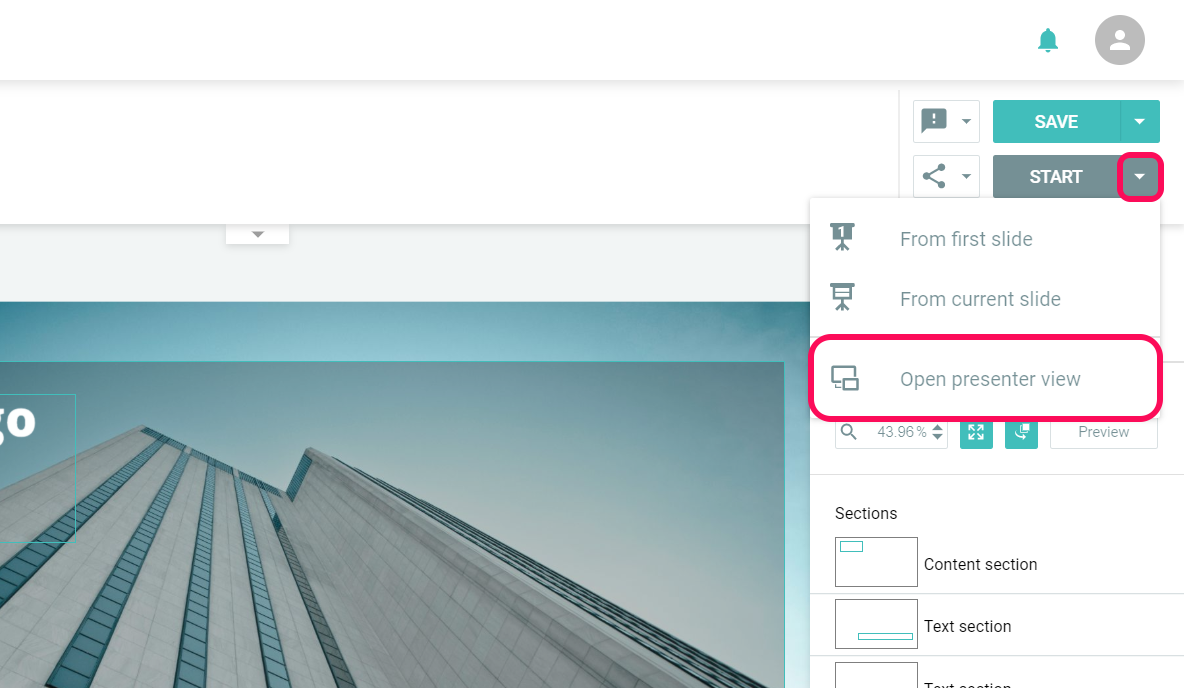Select the first Text section thumbnail

[x=876, y=624]
